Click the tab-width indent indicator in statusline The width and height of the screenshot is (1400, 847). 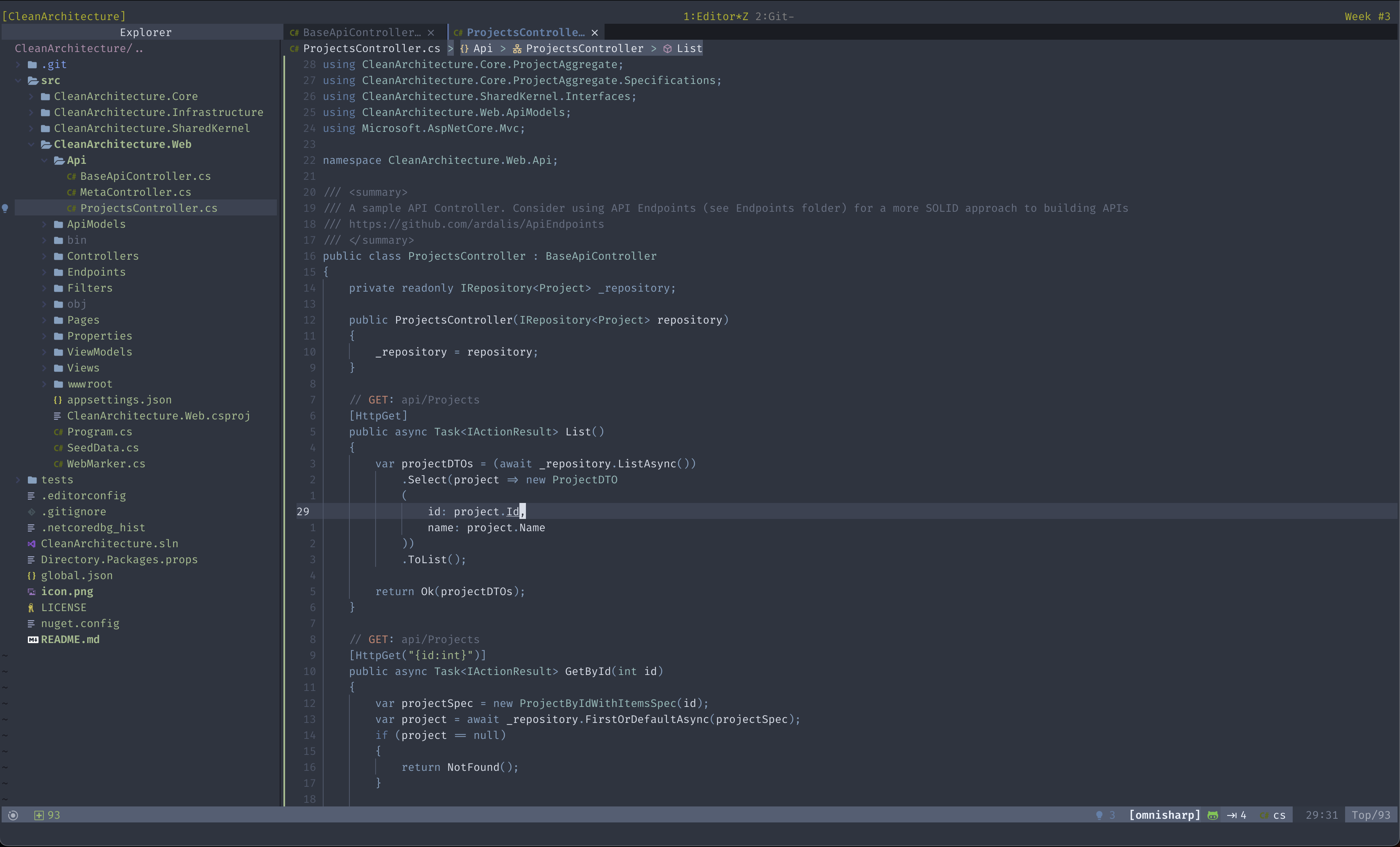click(x=1236, y=815)
